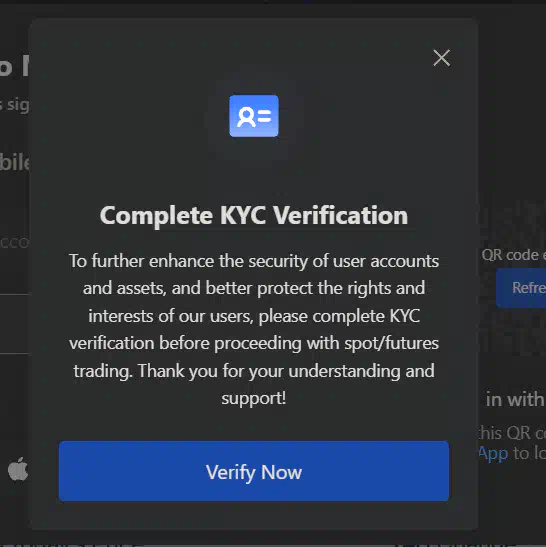The height and width of the screenshot is (547, 546).
Task: Click the cut-off page title at left
Action: click(15, 66)
